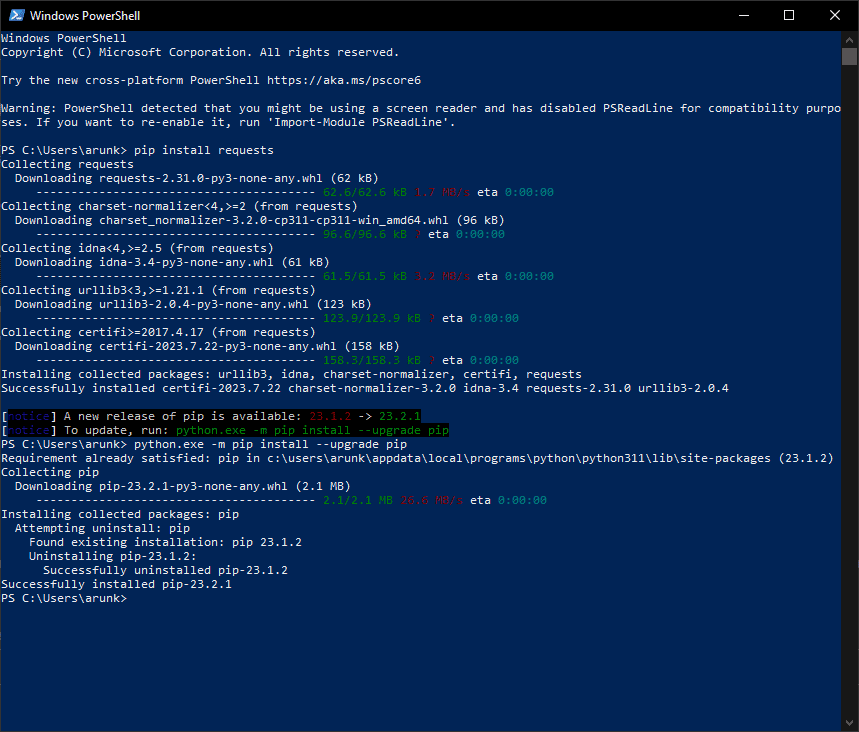Click 'Collecting certifi>=2017.4.17' line
Viewport: 859px width, 732px height.
[158, 332]
